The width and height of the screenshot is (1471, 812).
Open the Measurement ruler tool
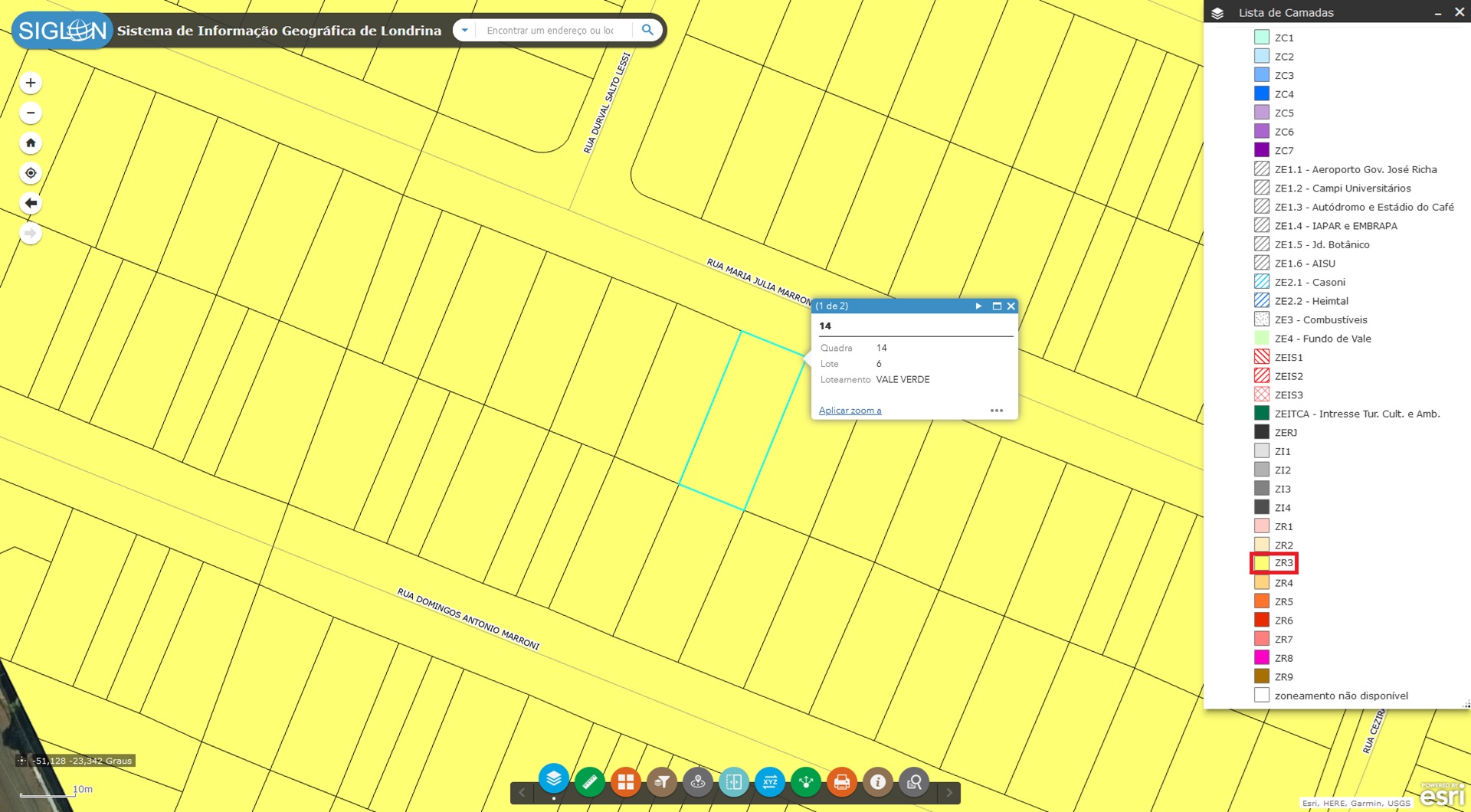point(589,782)
